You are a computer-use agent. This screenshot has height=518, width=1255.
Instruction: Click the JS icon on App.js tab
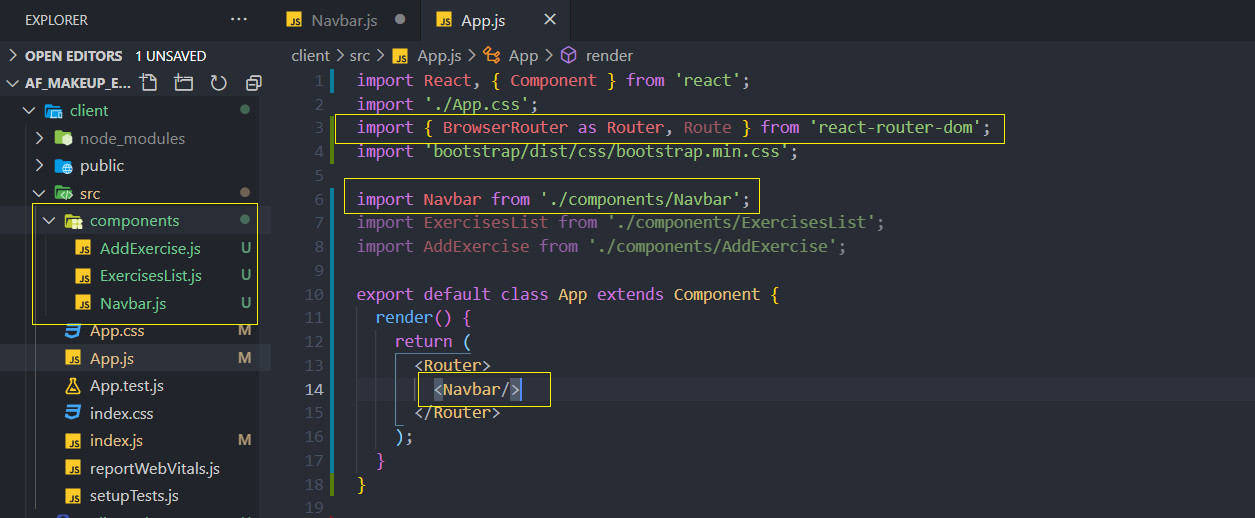pyautogui.click(x=442, y=20)
